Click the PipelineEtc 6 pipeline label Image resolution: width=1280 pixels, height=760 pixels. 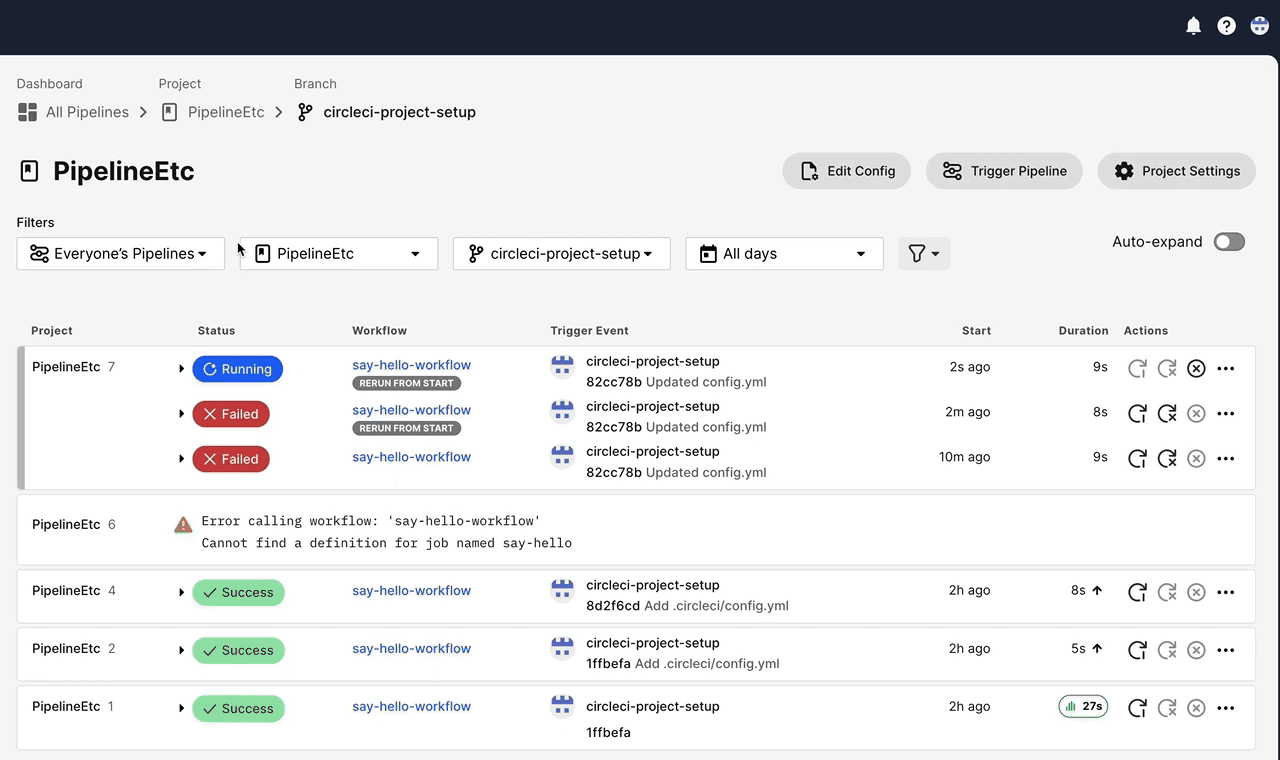73,524
